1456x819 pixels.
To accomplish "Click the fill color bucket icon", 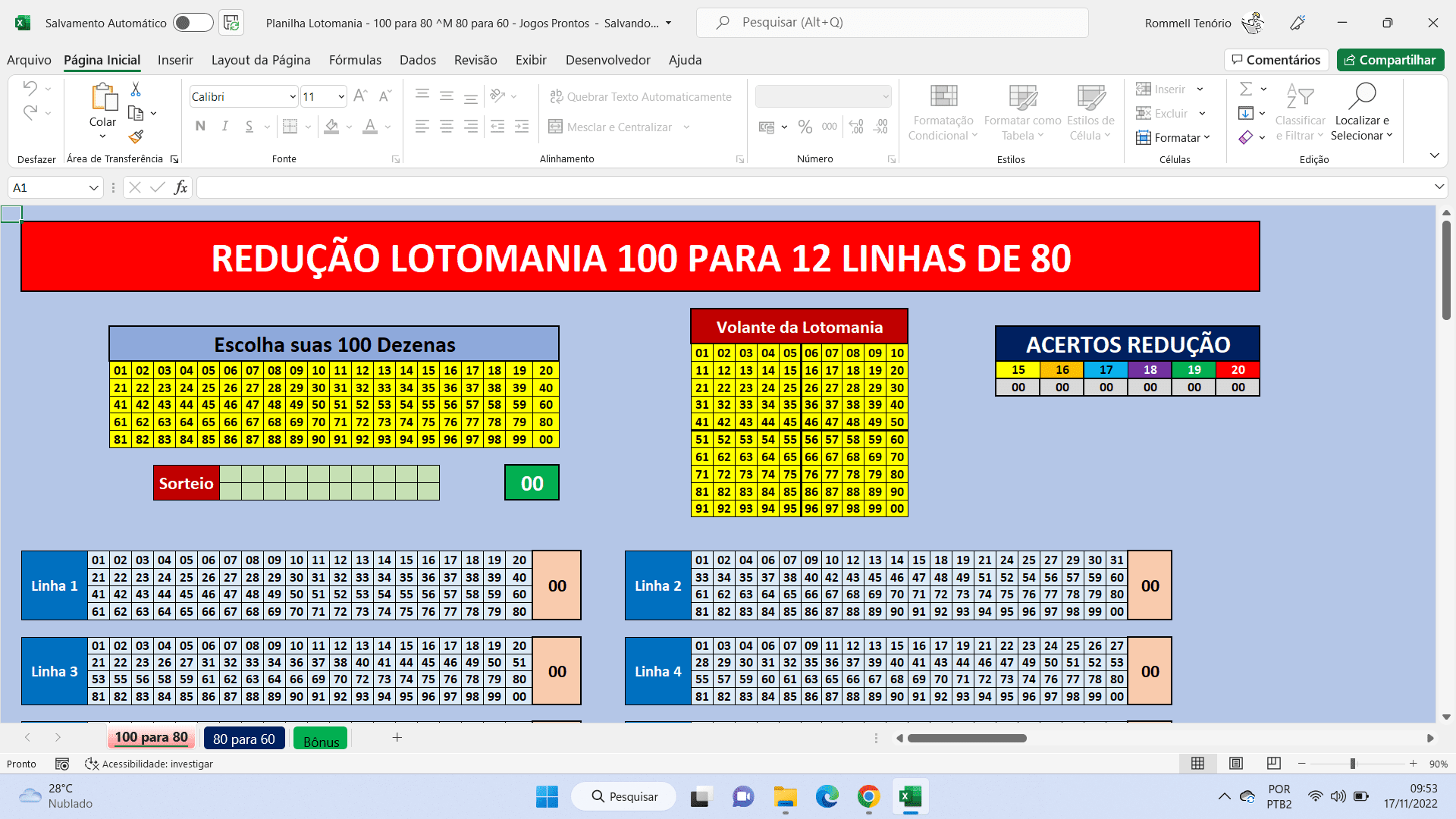I will 331,127.
